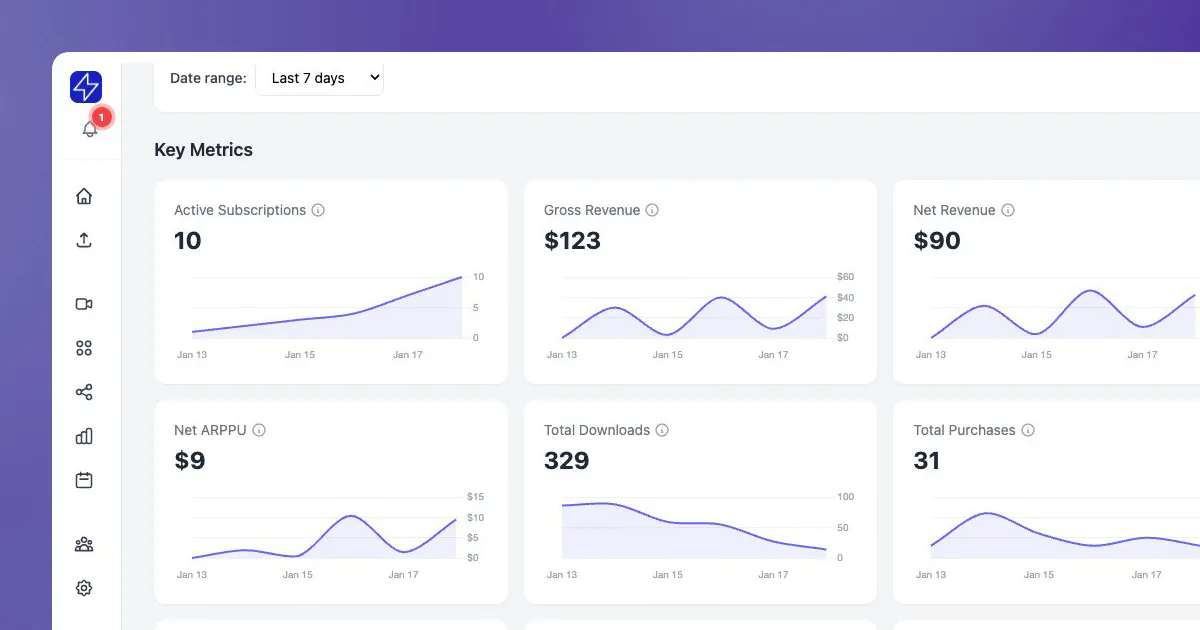Click the Total Purchases card title
This screenshot has height=630, width=1200.
point(964,430)
